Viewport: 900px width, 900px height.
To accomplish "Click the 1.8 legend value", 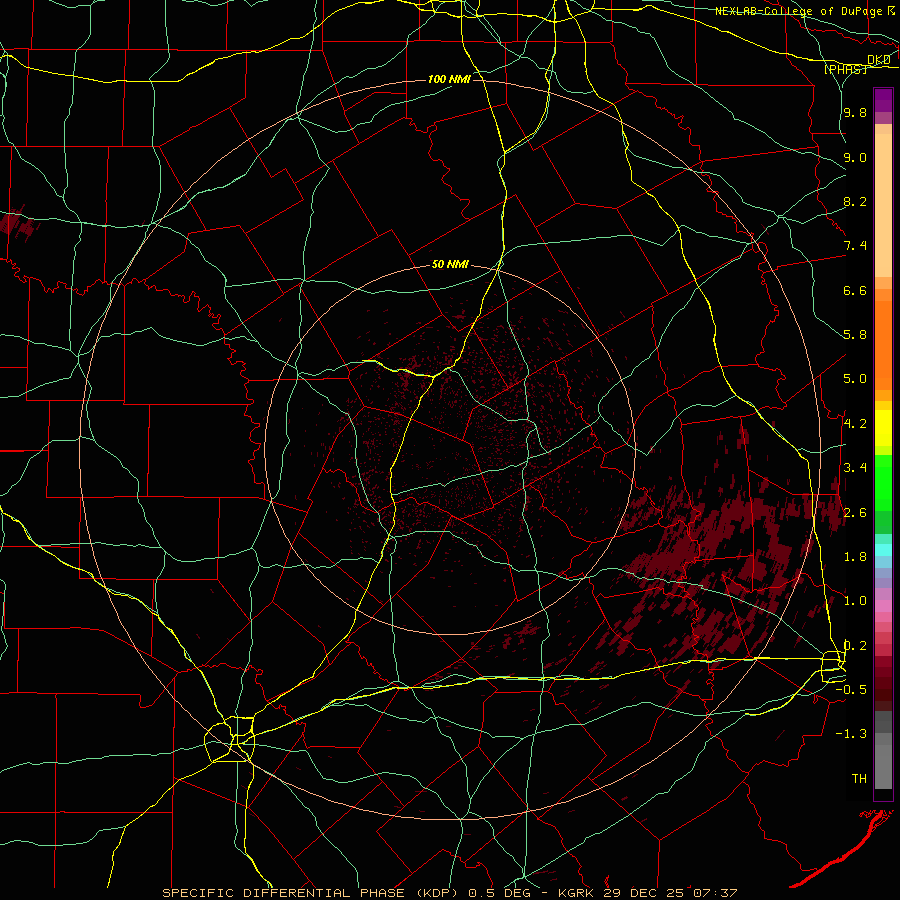I will (x=855, y=557).
